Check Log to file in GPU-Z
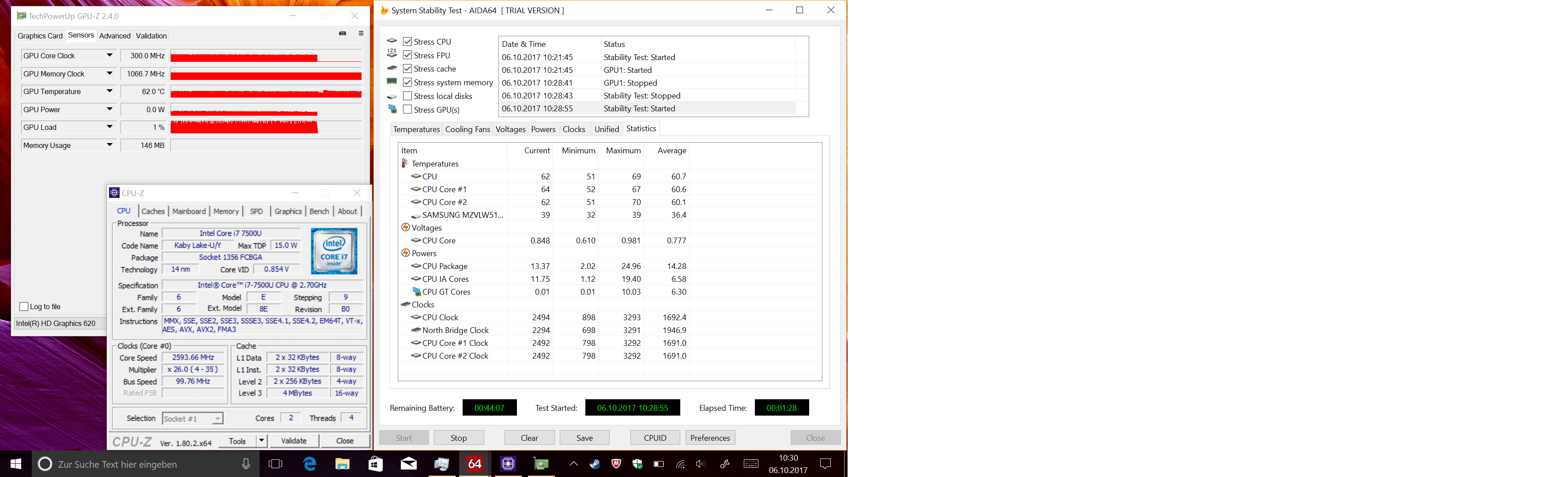 coord(24,307)
